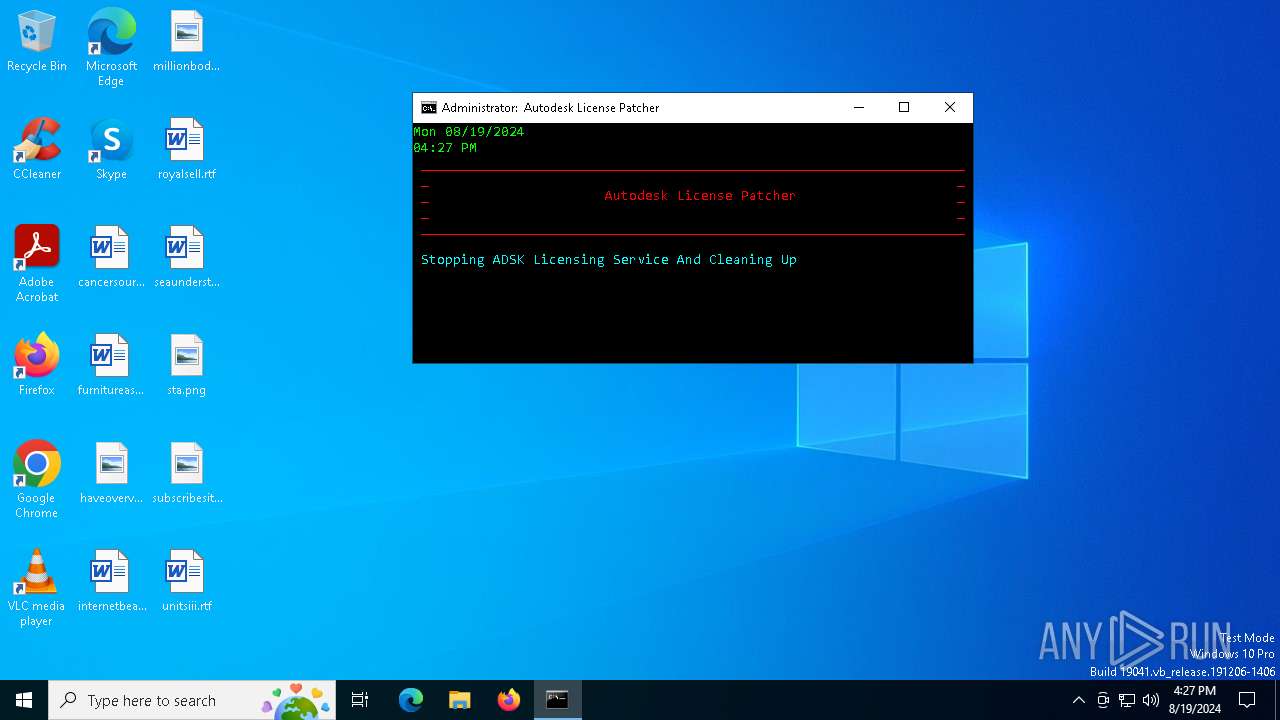Click the 'Mon 08/19/2024' date text
1280x720 pixels.
[x=469, y=132]
